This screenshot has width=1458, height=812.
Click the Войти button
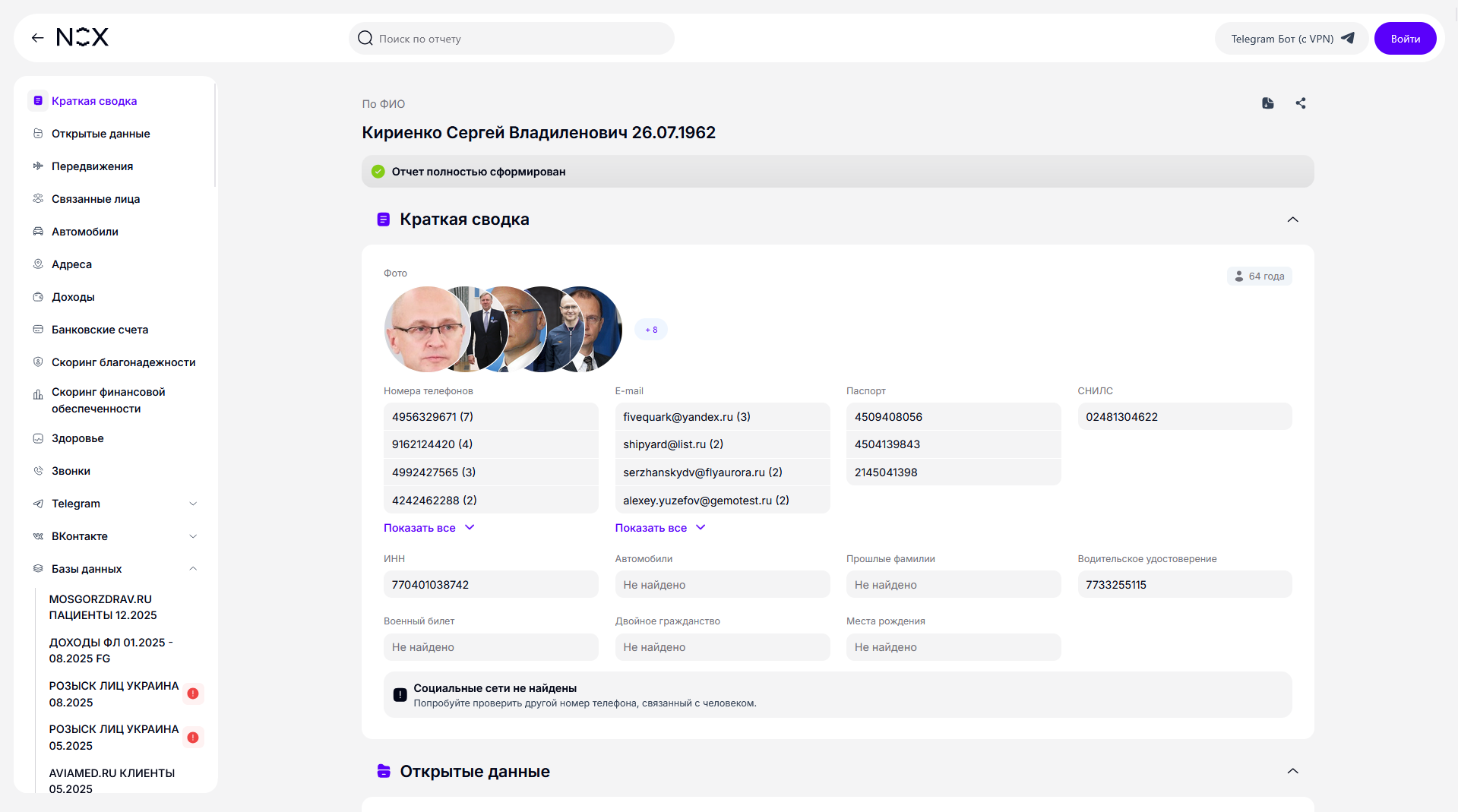(1405, 39)
